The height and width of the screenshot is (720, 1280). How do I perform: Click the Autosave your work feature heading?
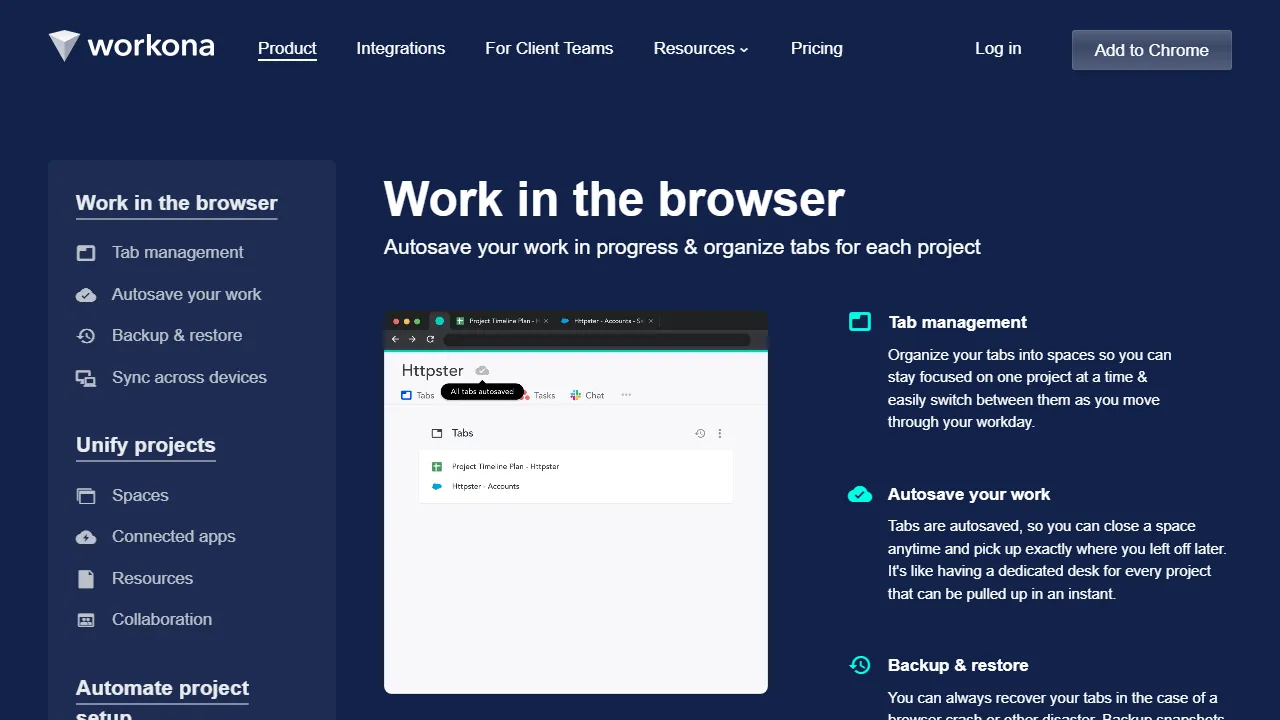(x=969, y=494)
